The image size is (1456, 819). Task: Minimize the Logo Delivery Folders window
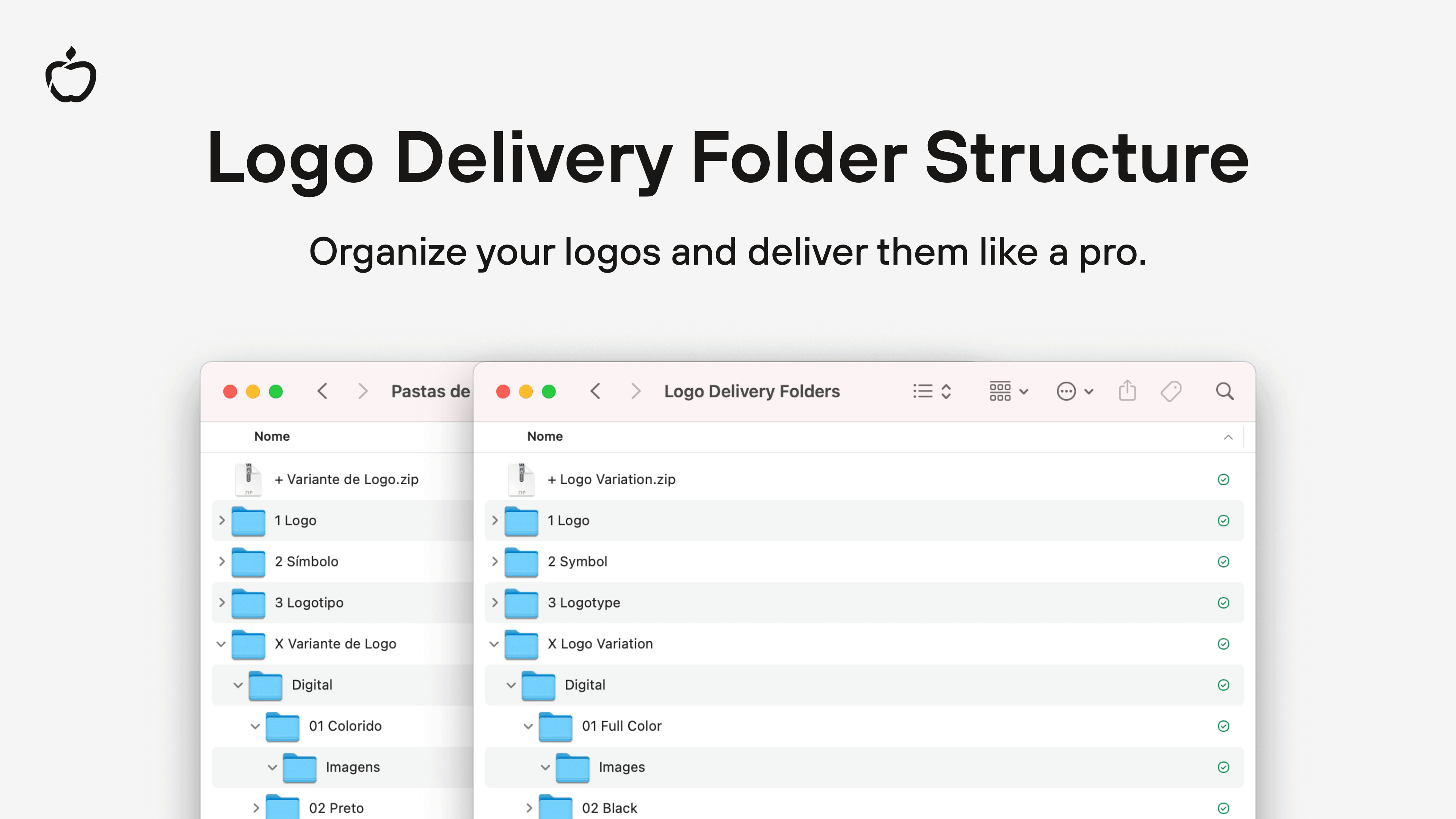tap(526, 391)
